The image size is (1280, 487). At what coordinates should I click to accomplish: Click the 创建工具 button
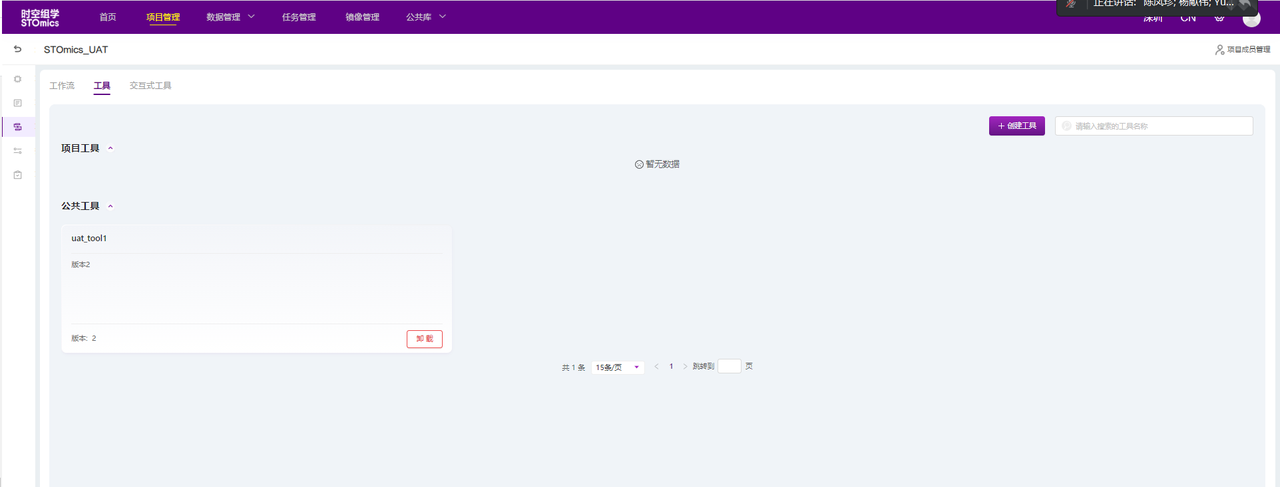click(x=1016, y=126)
